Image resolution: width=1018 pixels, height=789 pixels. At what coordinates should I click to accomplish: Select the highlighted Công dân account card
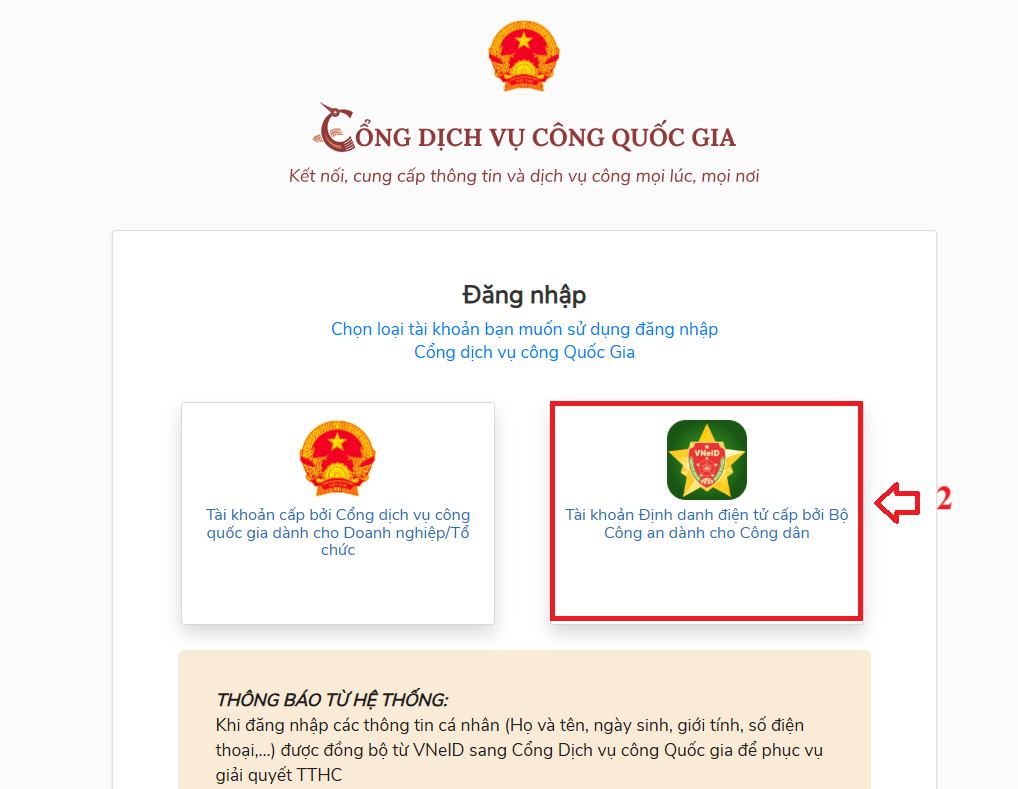tap(706, 511)
